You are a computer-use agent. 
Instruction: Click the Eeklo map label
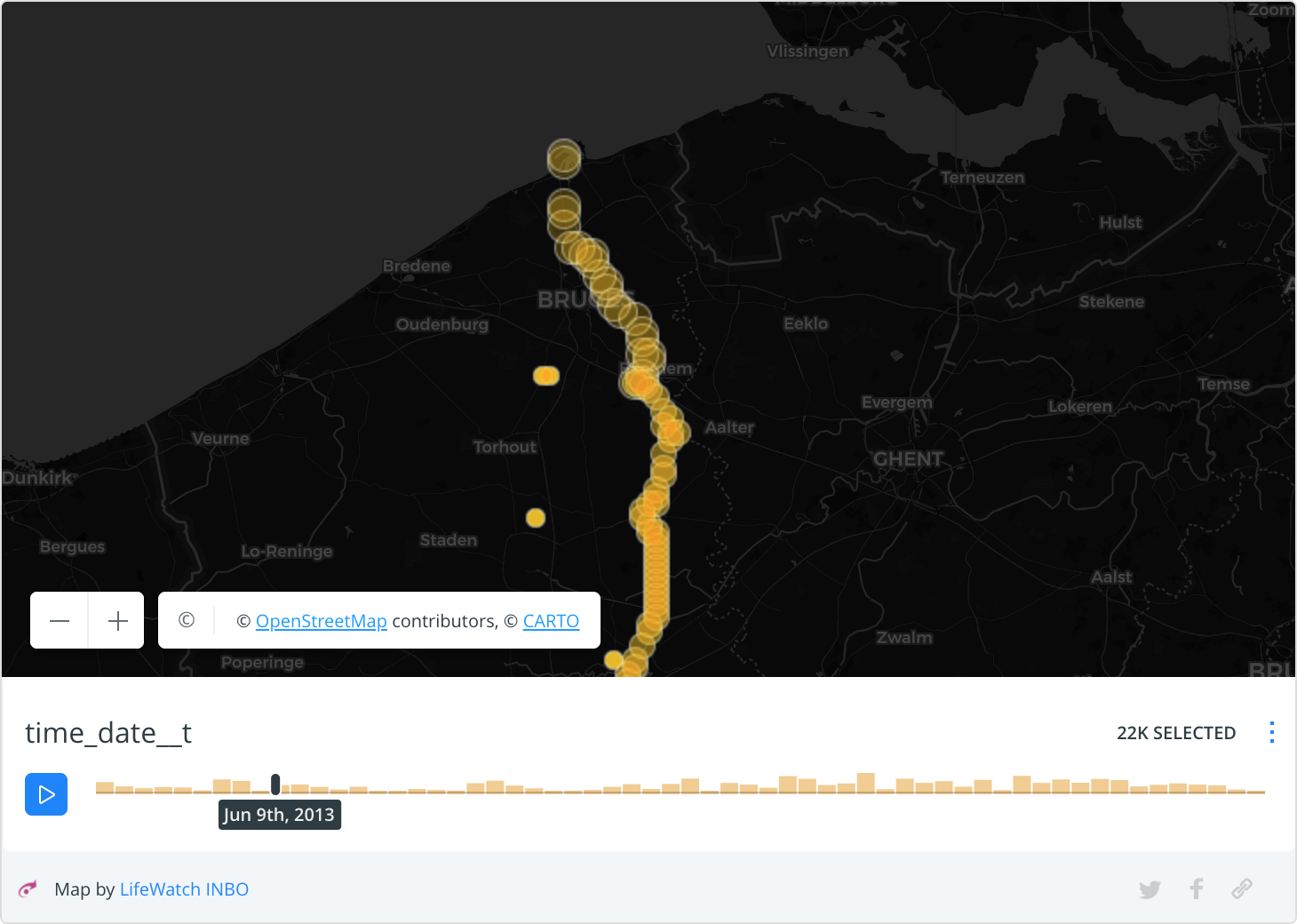pyautogui.click(x=806, y=323)
